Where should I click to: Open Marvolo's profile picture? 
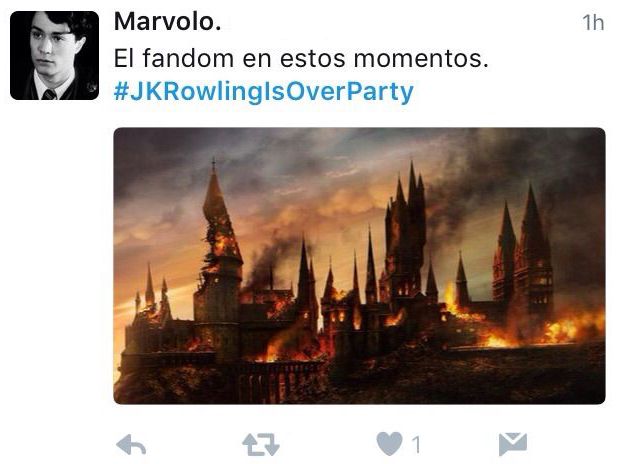coord(54,55)
